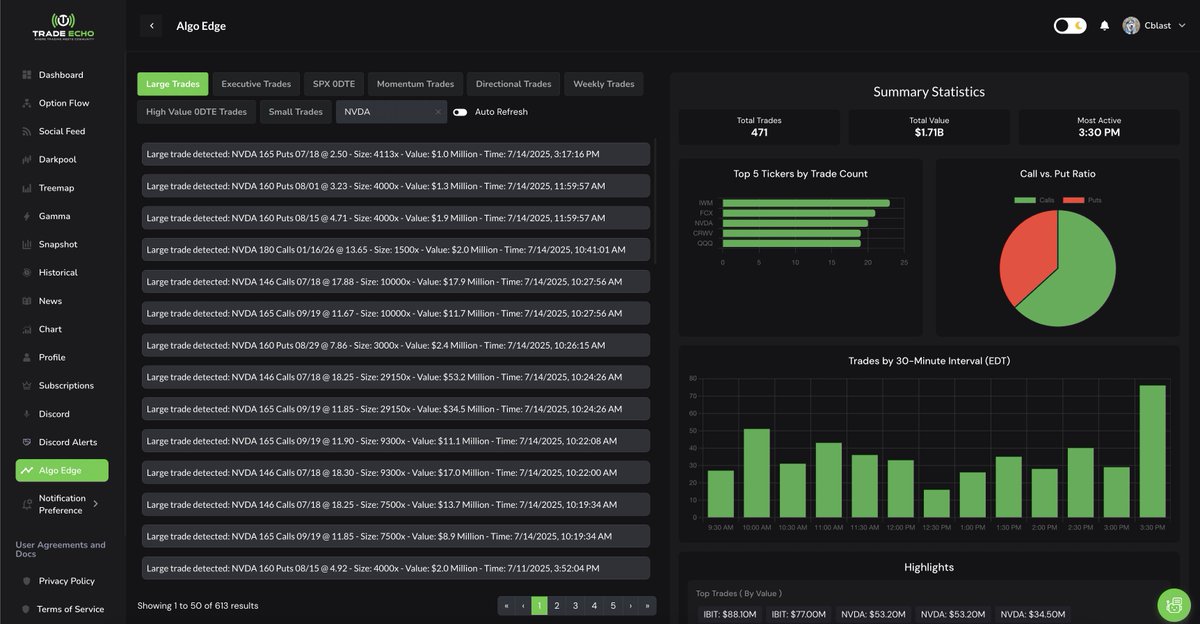Clear the NVDA ticker filter
The width and height of the screenshot is (1200, 624).
point(437,112)
